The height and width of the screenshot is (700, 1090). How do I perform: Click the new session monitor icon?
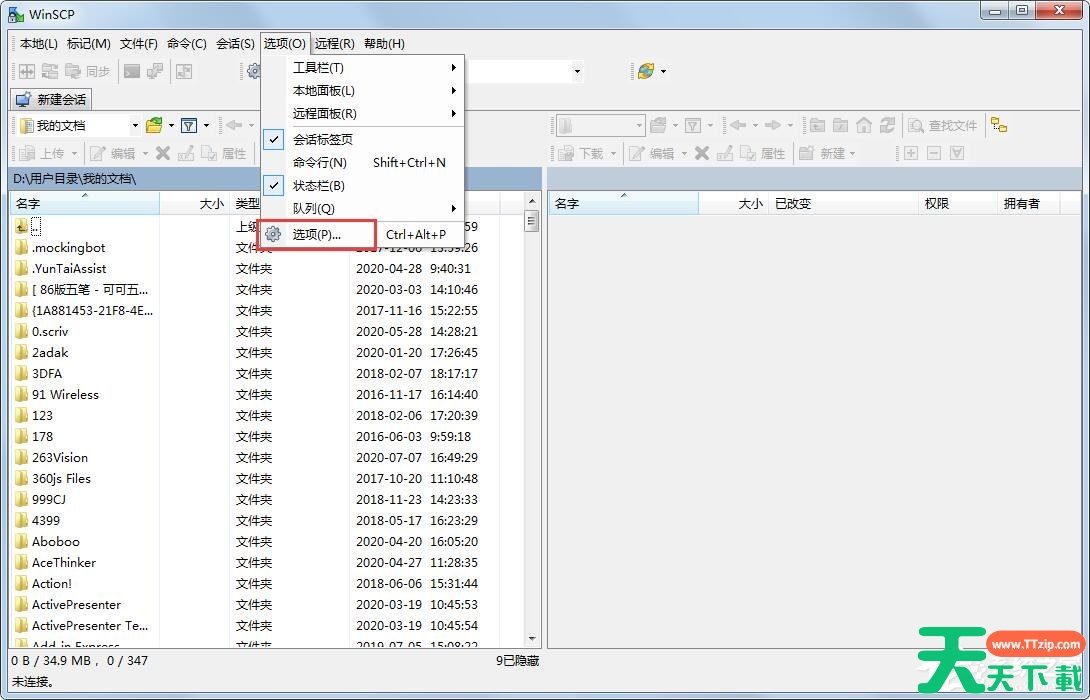[23, 99]
